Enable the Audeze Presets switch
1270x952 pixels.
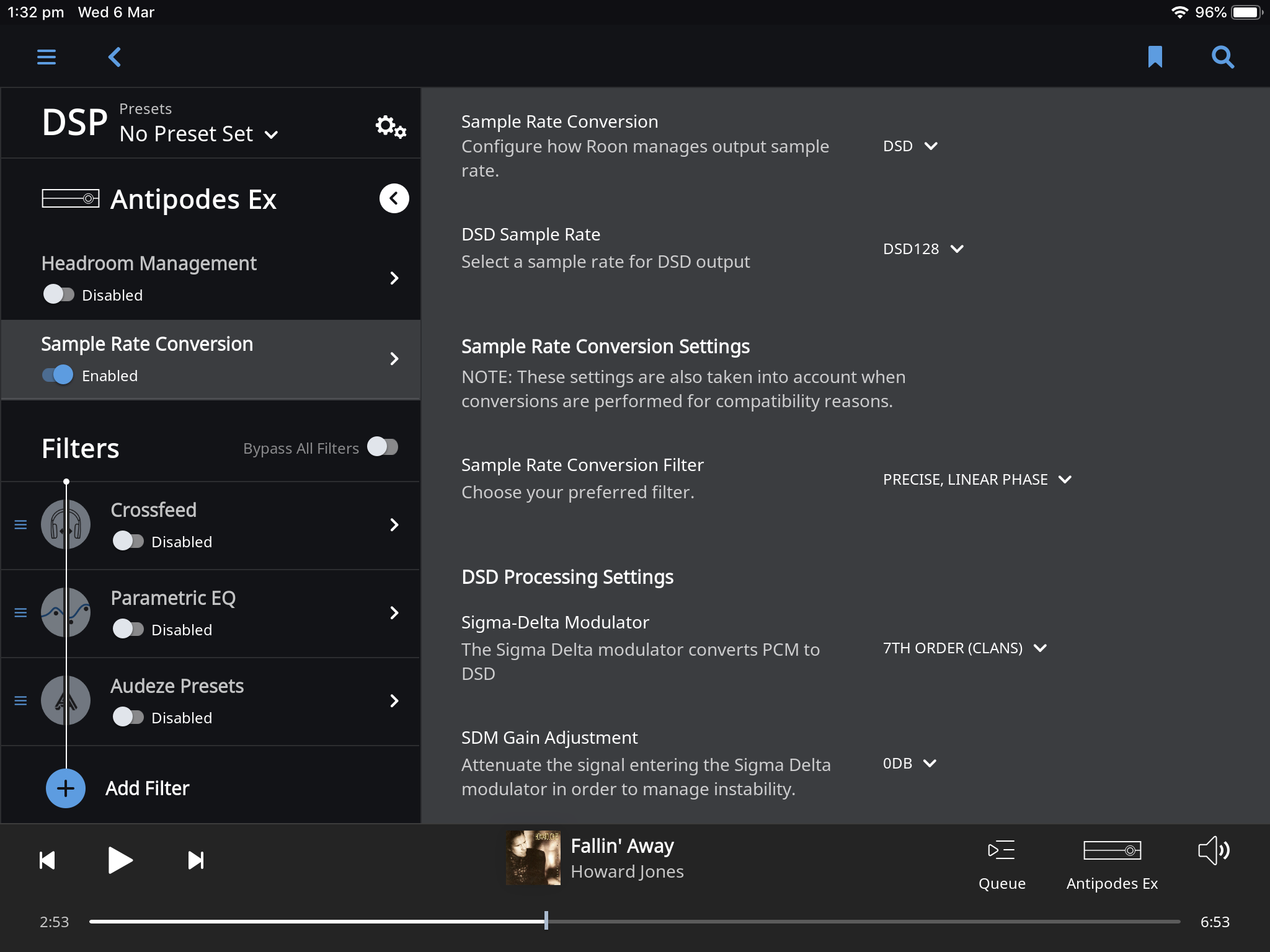point(128,717)
